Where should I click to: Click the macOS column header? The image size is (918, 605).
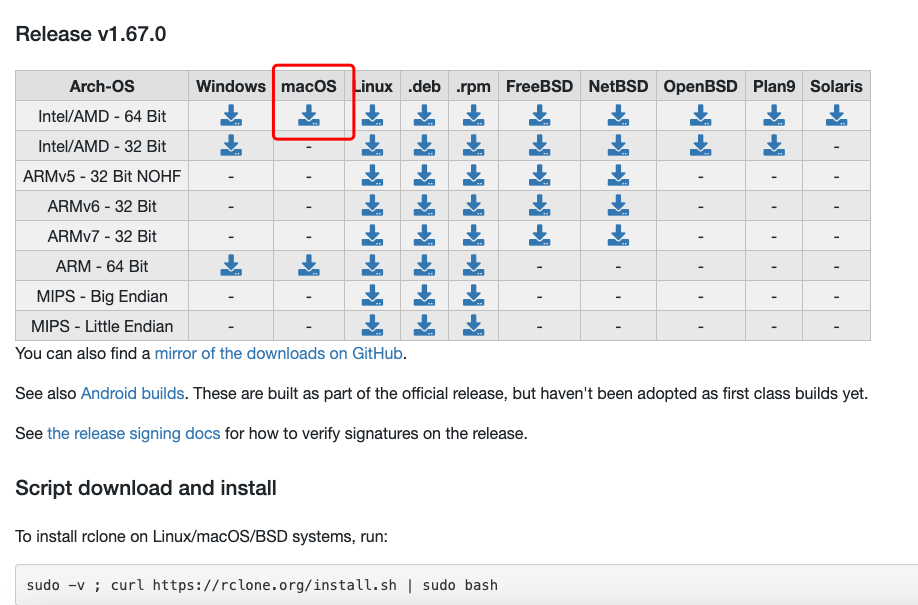click(309, 86)
